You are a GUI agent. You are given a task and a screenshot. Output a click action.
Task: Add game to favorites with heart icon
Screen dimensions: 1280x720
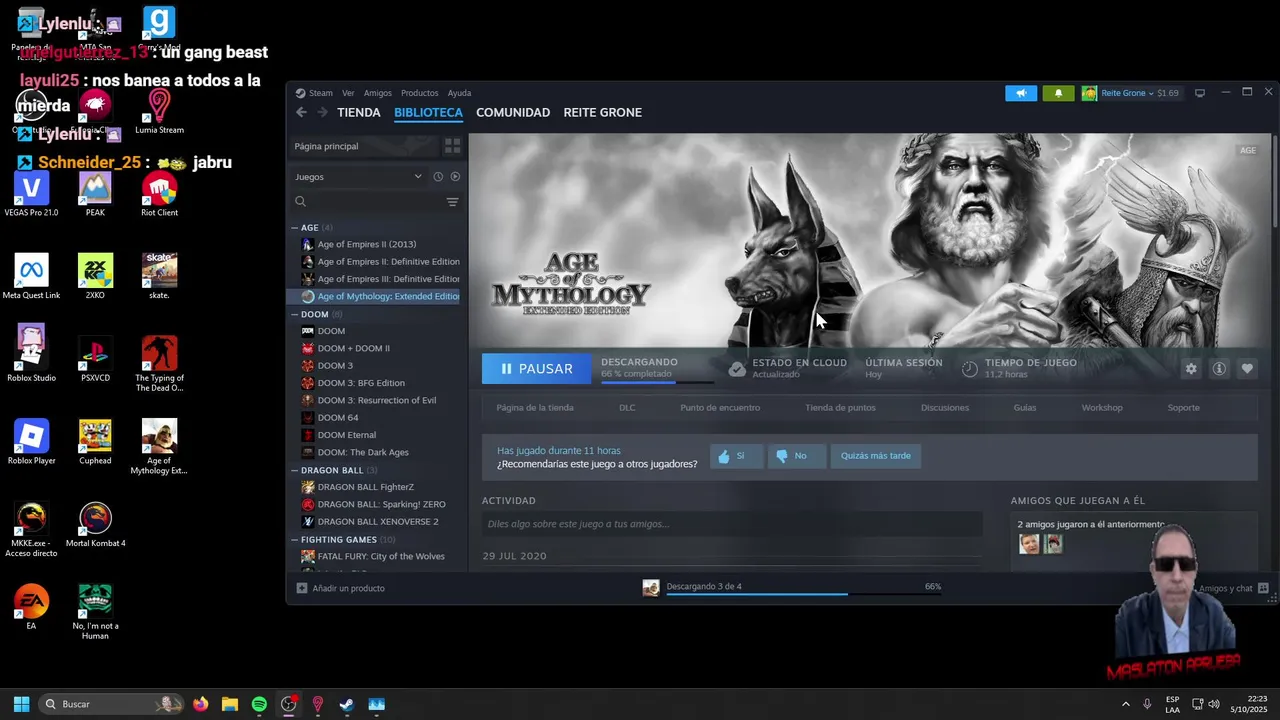click(x=1247, y=369)
